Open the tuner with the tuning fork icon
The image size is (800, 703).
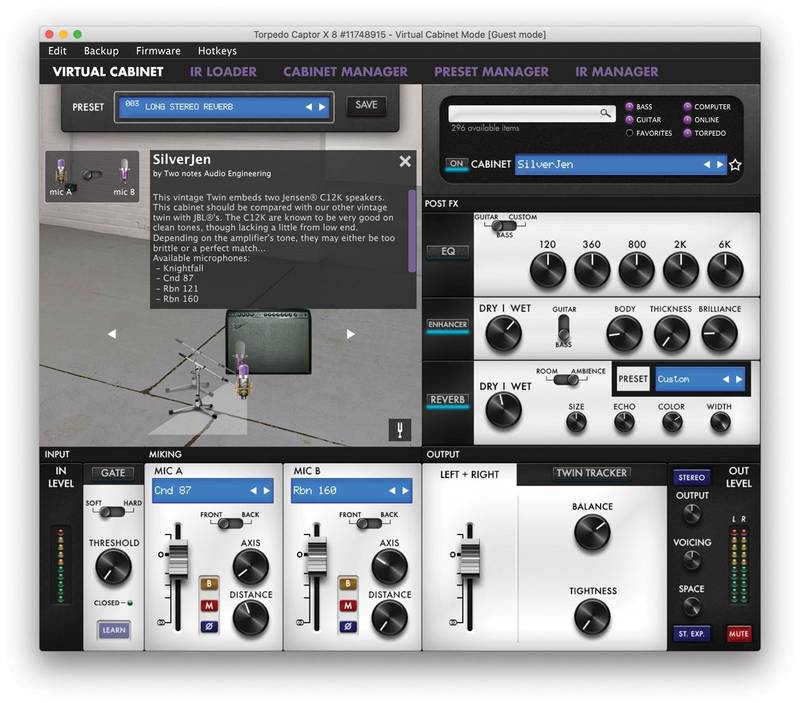point(399,429)
